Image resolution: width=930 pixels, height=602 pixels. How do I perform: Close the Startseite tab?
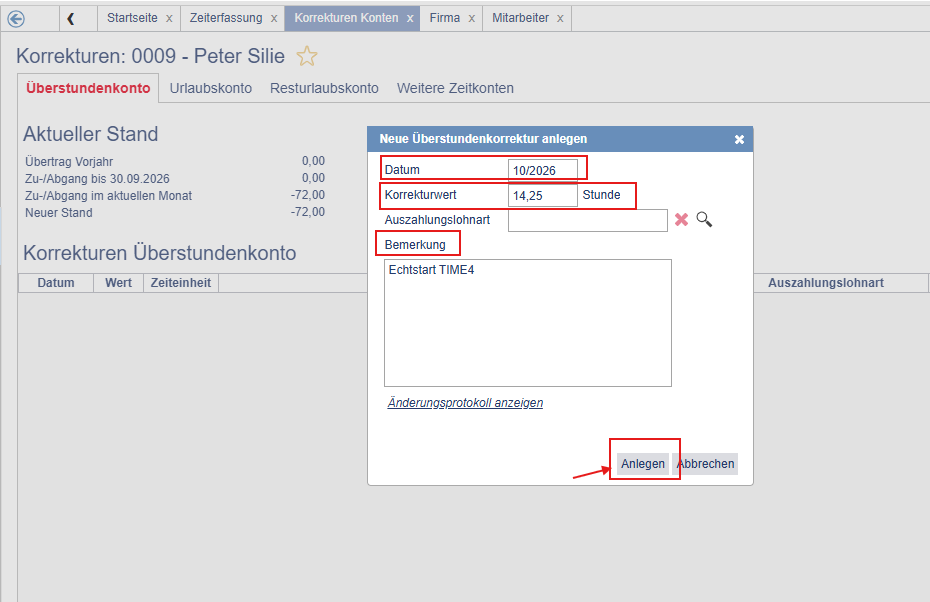click(169, 18)
